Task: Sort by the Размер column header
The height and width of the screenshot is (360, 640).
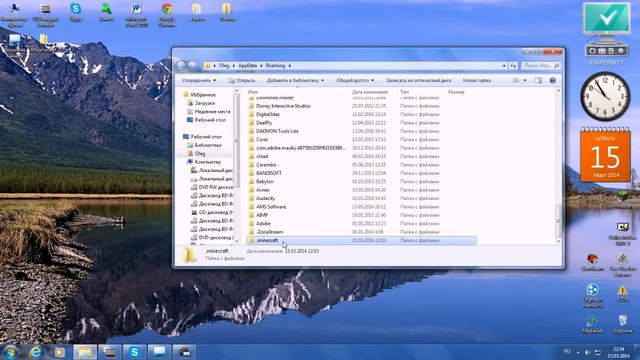Action: (x=456, y=92)
